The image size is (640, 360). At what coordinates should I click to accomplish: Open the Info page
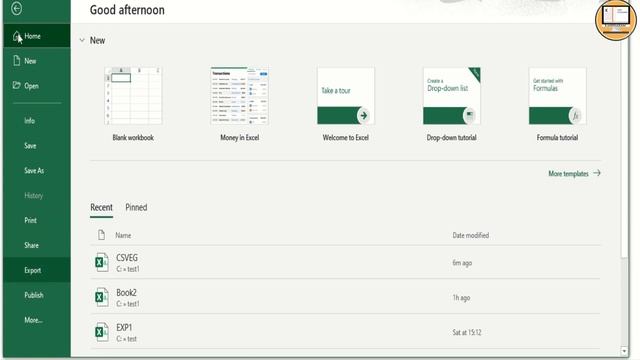coord(37,121)
